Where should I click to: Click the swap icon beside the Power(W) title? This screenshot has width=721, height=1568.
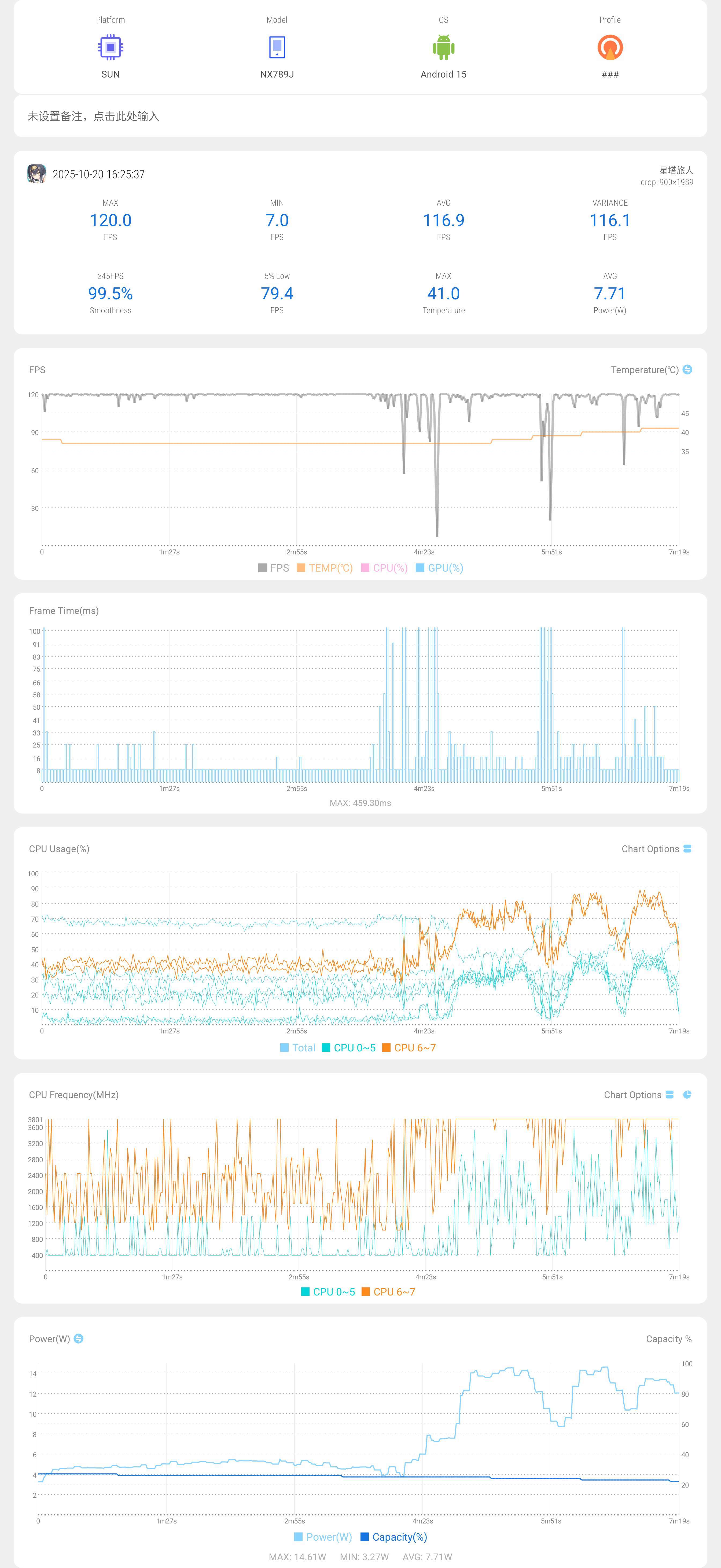79,1338
